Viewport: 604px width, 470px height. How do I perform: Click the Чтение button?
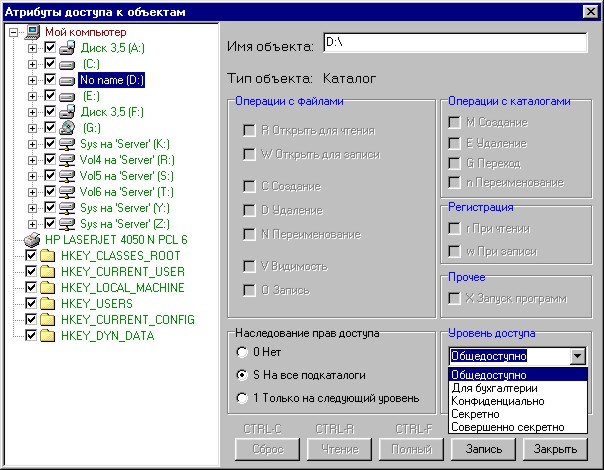click(x=339, y=449)
